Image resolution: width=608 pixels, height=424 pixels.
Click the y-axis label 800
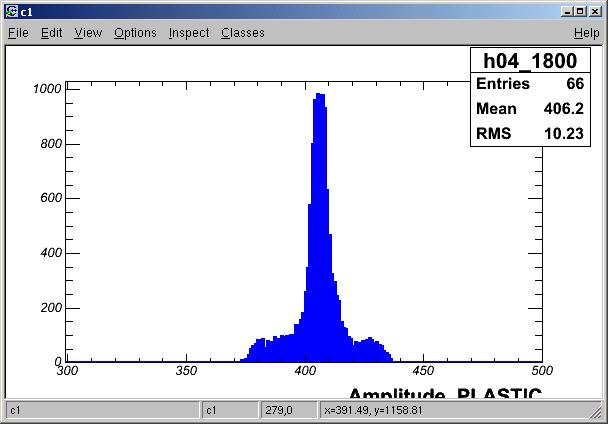click(x=51, y=144)
